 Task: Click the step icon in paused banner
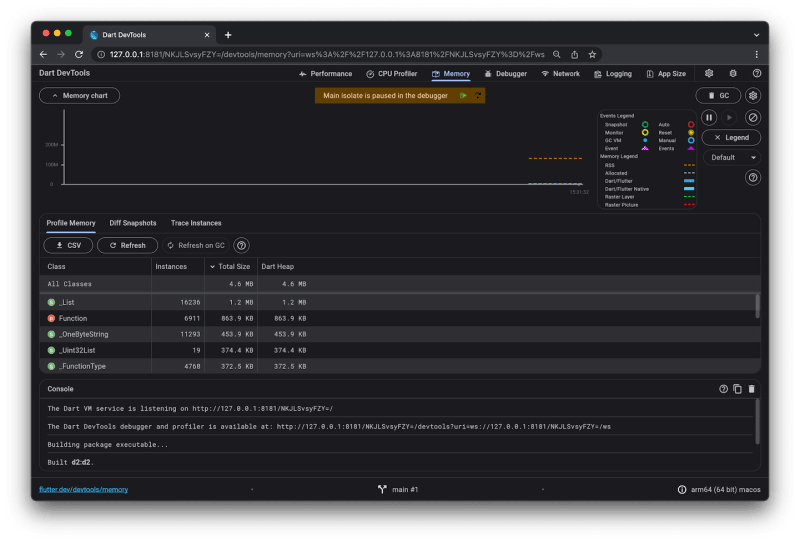click(478, 95)
